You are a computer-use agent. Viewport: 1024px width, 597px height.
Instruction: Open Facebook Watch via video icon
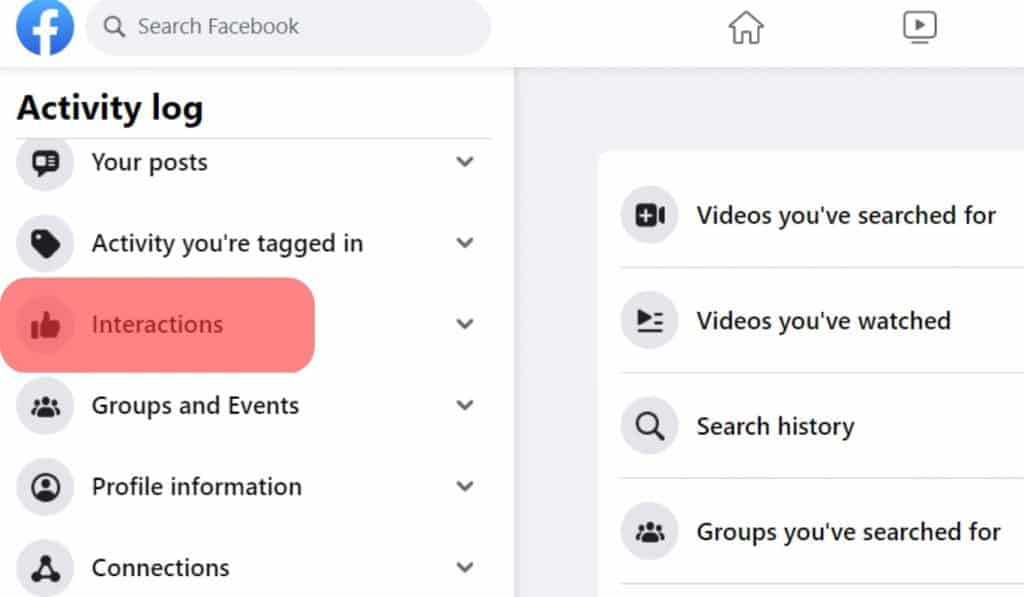(918, 27)
